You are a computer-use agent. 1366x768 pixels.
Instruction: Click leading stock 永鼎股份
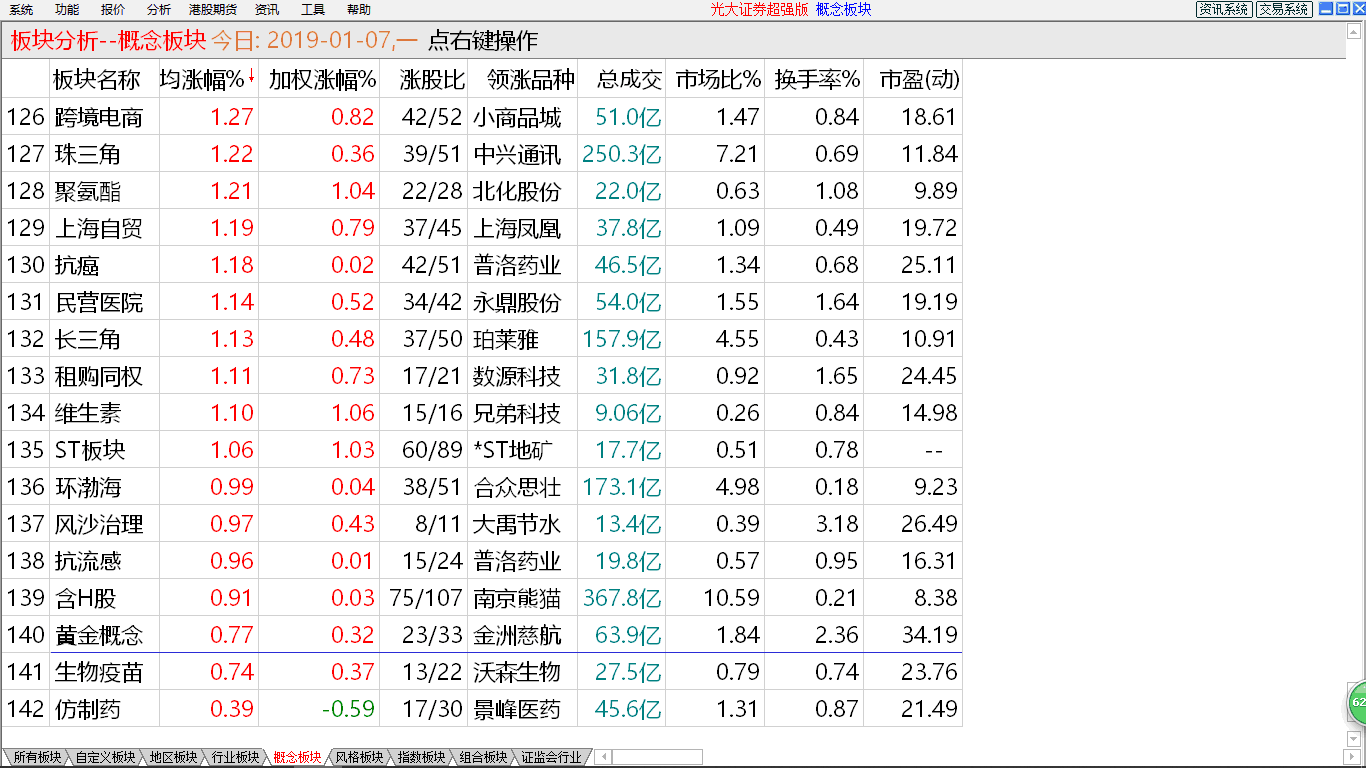[x=517, y=302]
